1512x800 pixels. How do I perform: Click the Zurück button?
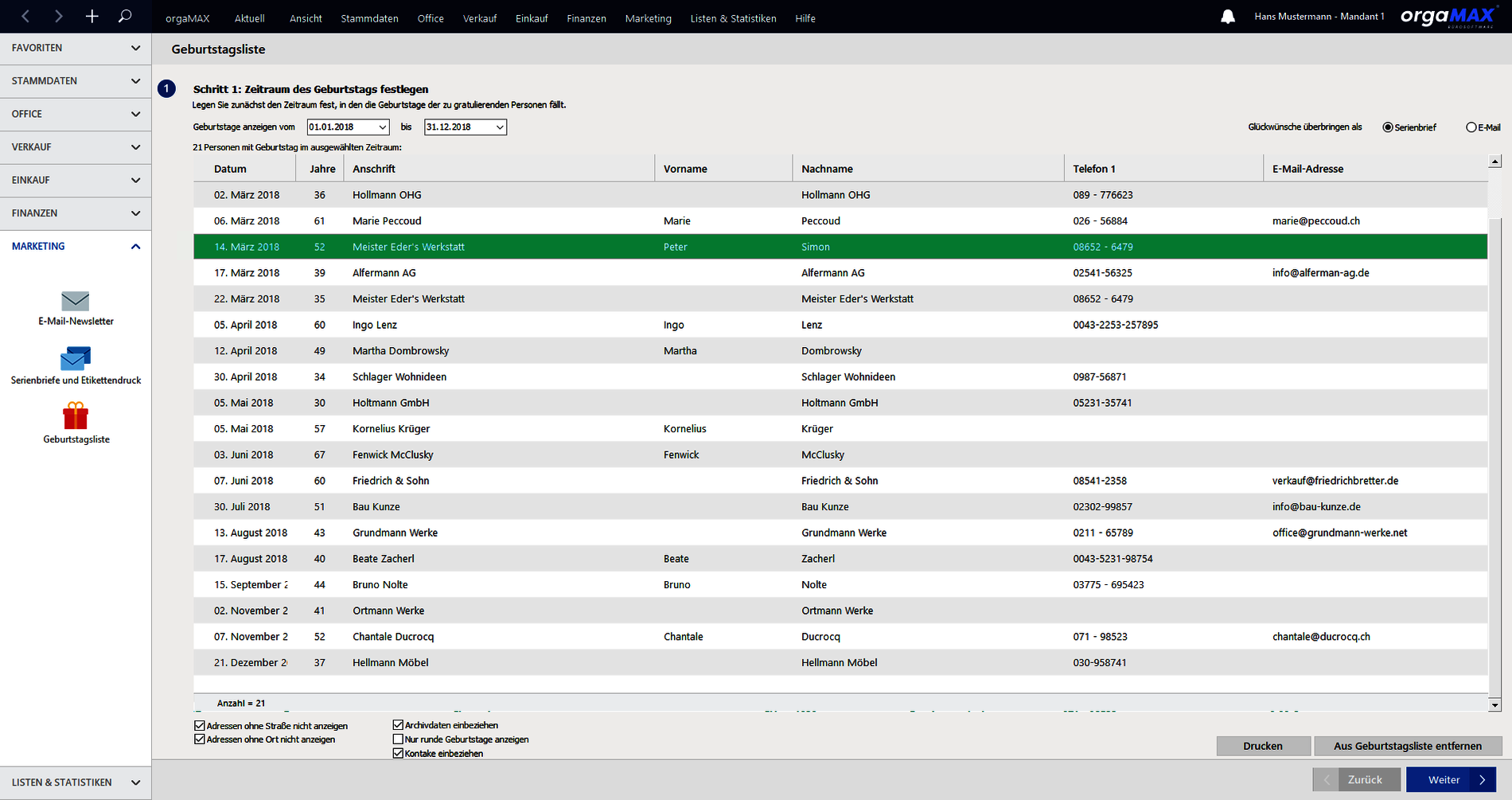click(1357, 780)
